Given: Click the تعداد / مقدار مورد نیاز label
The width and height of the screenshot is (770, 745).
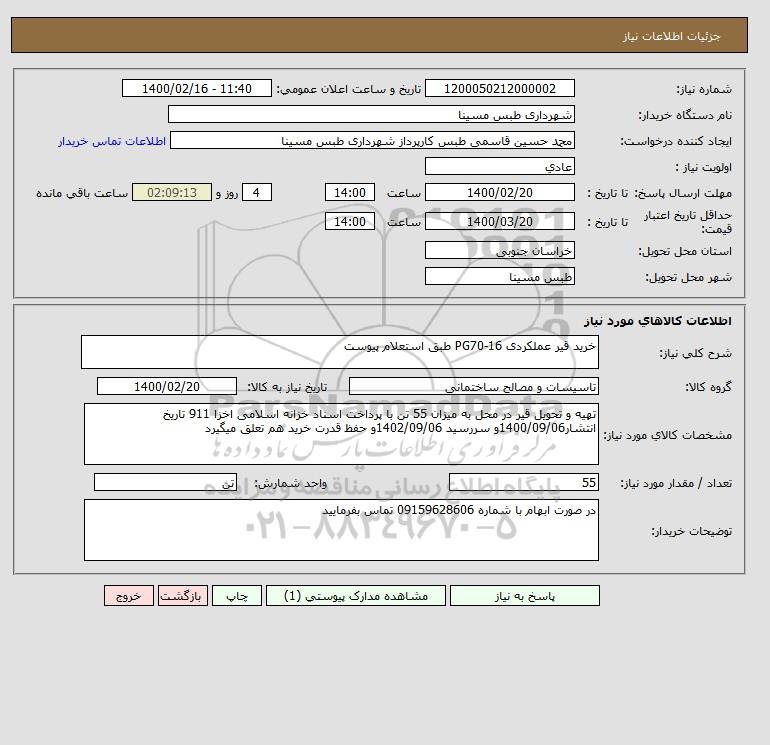Looking at the screenshot, I should 676,483.
